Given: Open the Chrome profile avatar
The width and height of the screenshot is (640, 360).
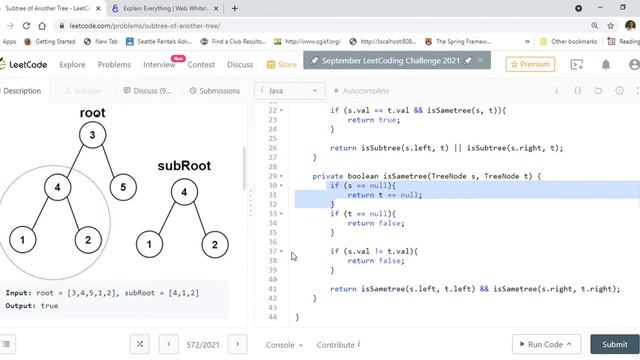Looking at the screenshot, I should pyautogui.click(x=630, y=26).
